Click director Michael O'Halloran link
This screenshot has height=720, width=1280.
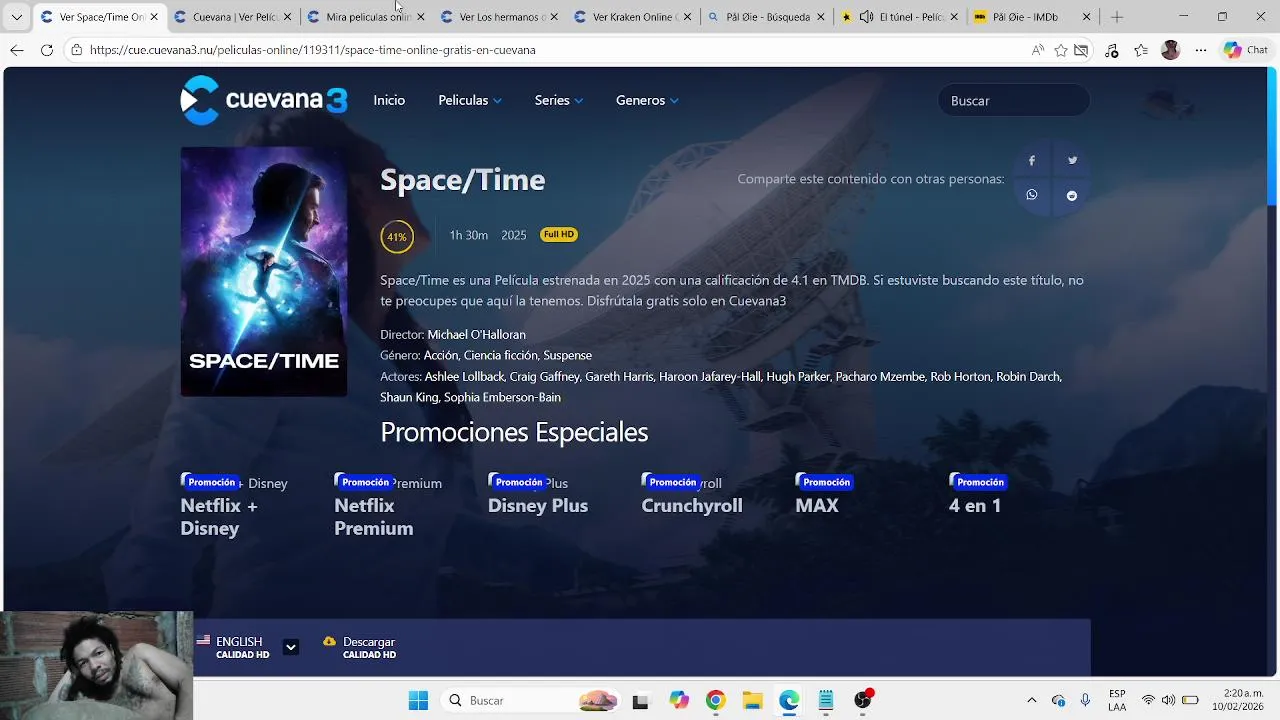(x=476, y=334)
